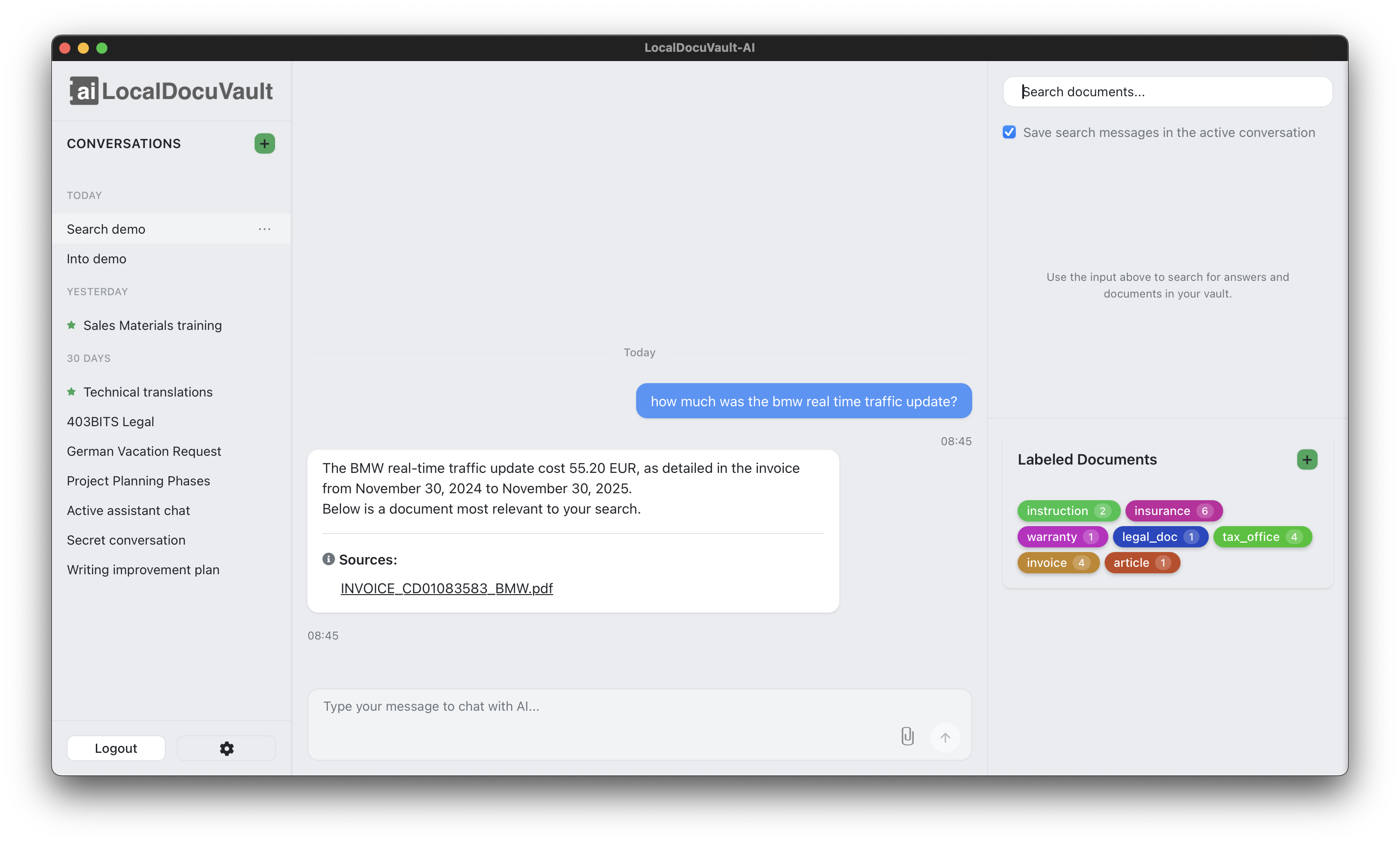Image resolution: width=1400 pixels, height=844 pixels.
Task: Add a labeled document with plus icon
Action: pyautogui.click(x=1307, y=459)
